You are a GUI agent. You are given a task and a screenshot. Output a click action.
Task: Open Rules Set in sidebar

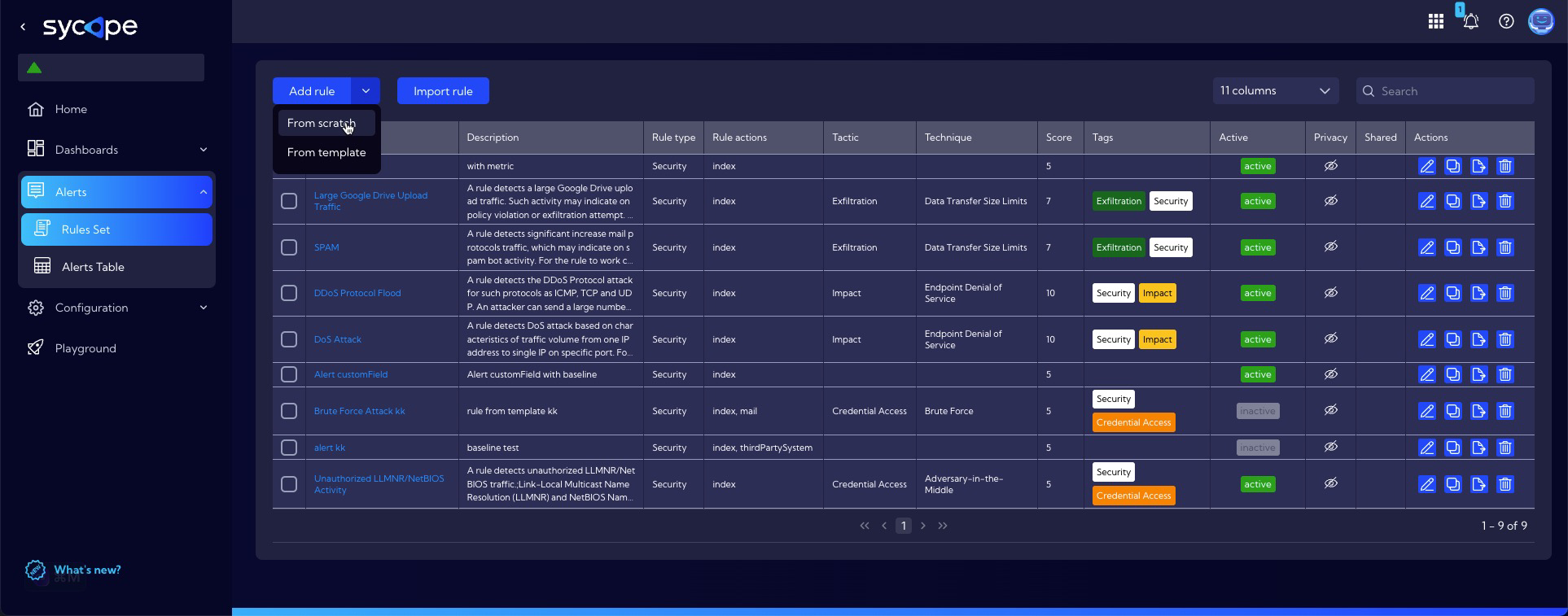tap(116, 229)
